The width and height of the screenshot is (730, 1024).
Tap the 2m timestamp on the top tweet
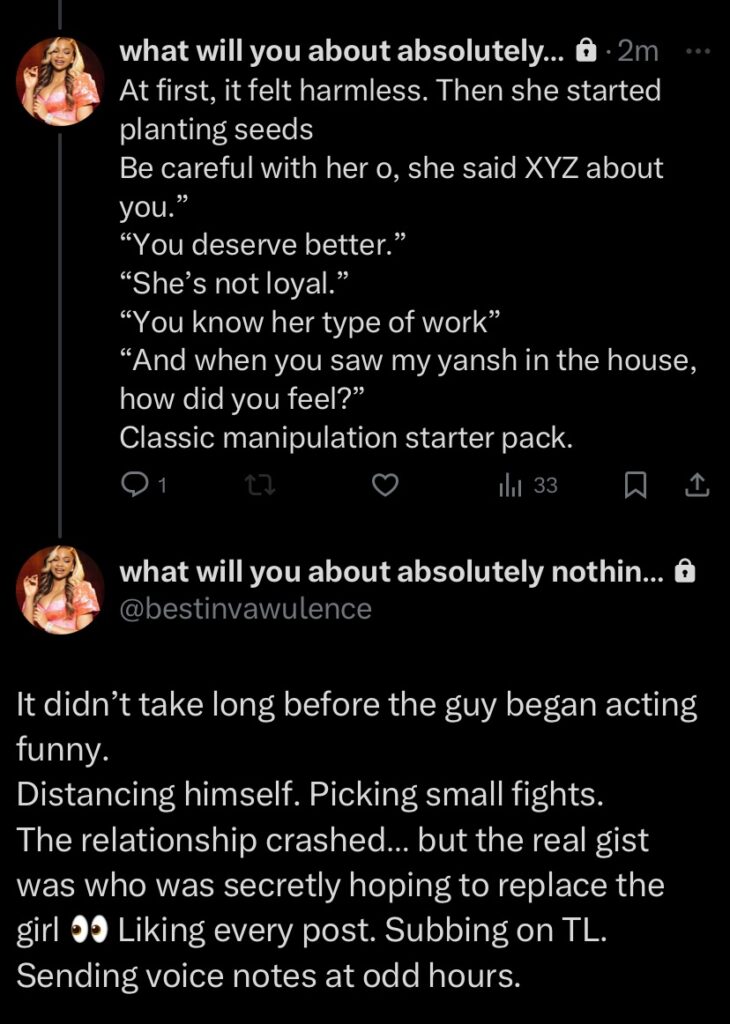tap(638, 50)
